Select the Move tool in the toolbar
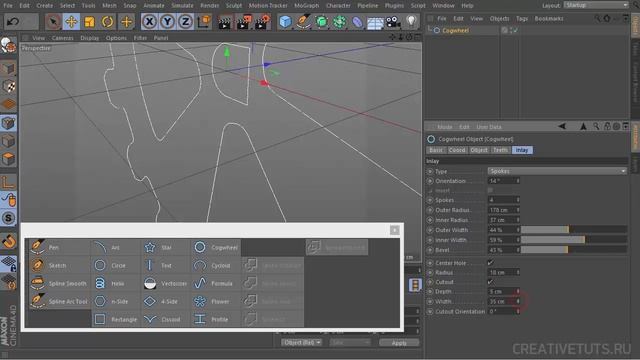 (71, 21)
